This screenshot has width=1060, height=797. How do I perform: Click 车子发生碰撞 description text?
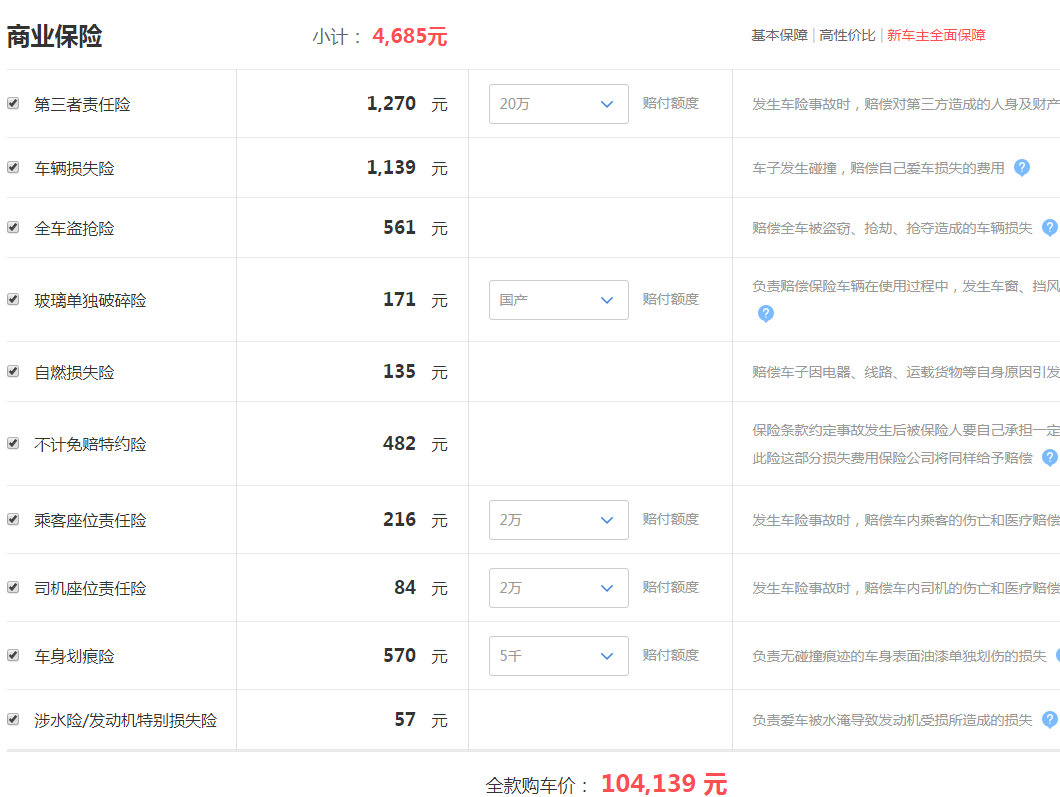pyautogui.click(x=878, y=168)
